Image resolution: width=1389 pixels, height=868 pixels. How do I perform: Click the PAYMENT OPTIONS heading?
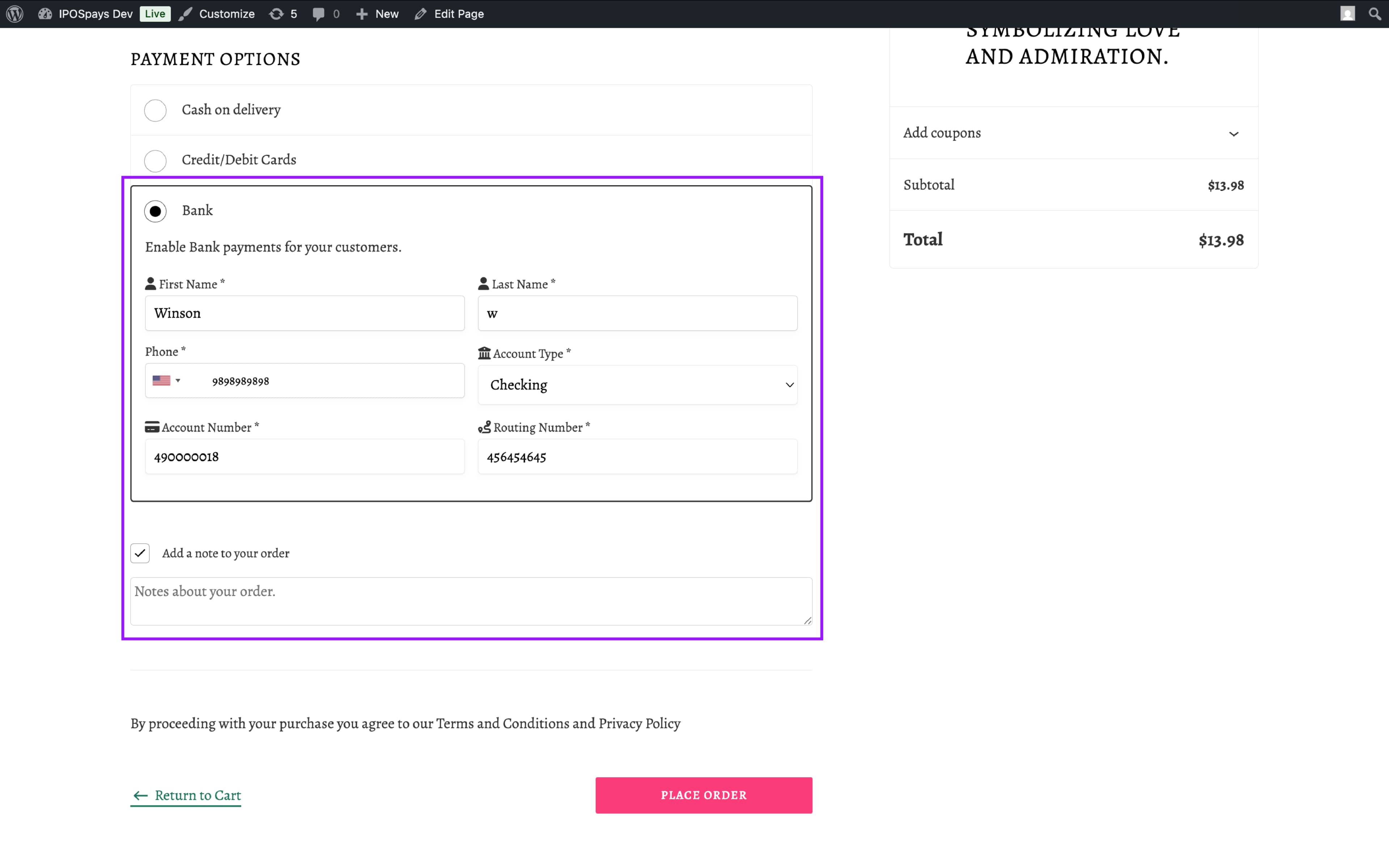coord(215,59)
